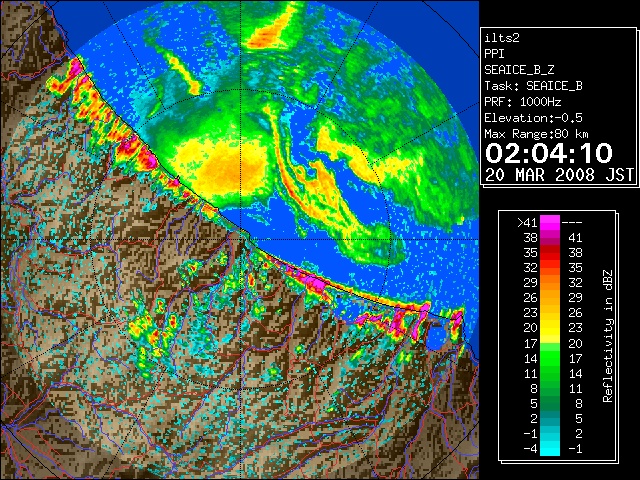Click the yellow swatch beside label 20
This screenshot has height=480, width=640.
click(550, 328)
